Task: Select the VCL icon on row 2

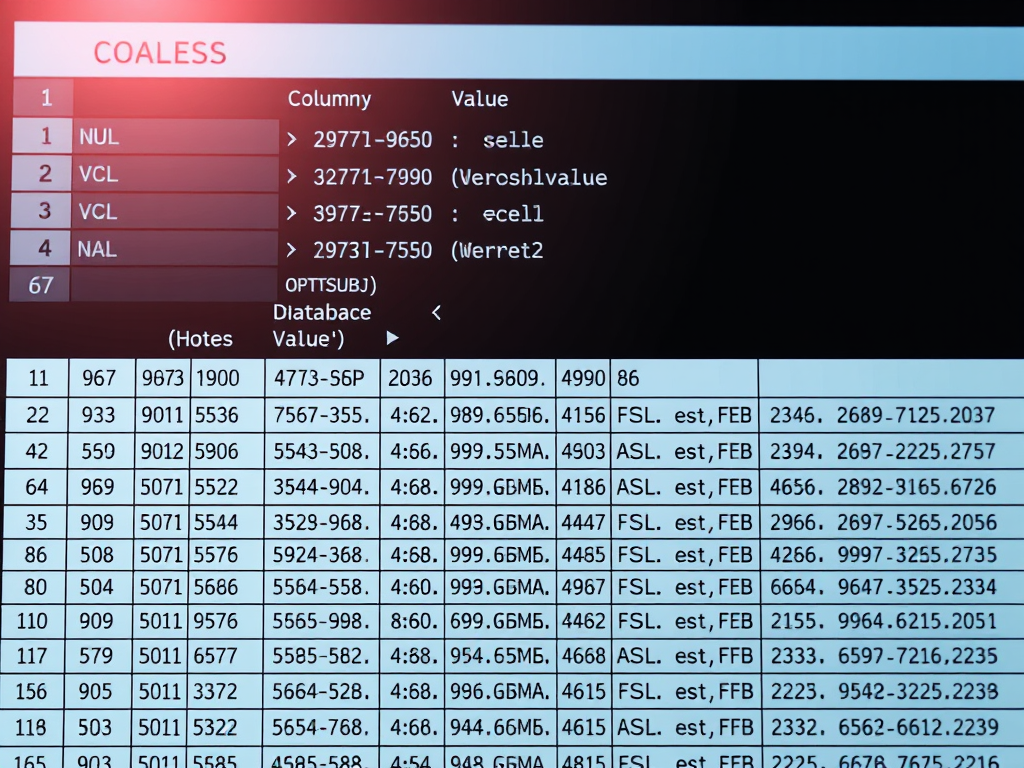Action: [x=97, y=174]
